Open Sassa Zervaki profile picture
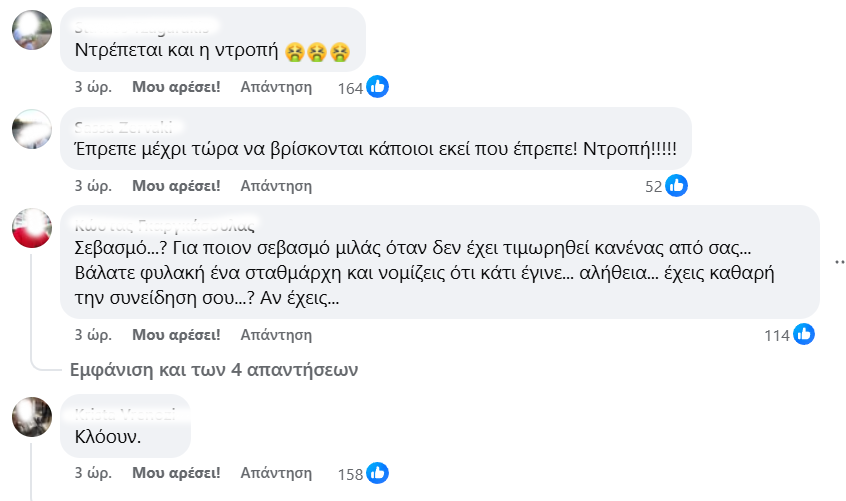This screenshot has width=846, height=501. coord(32,129)
